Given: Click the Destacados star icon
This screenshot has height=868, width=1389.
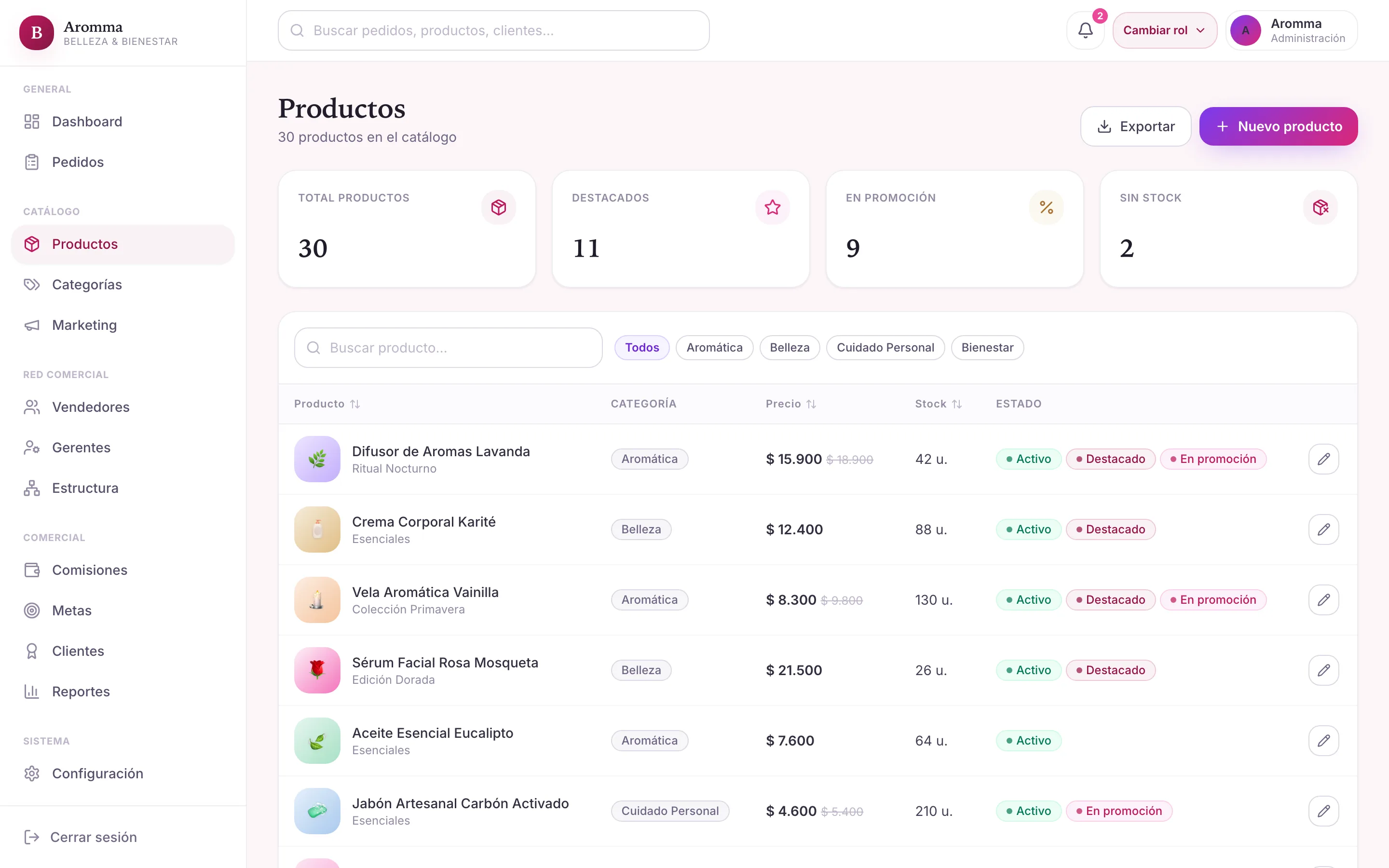Looking at the screenshot, I should [773, 207].
